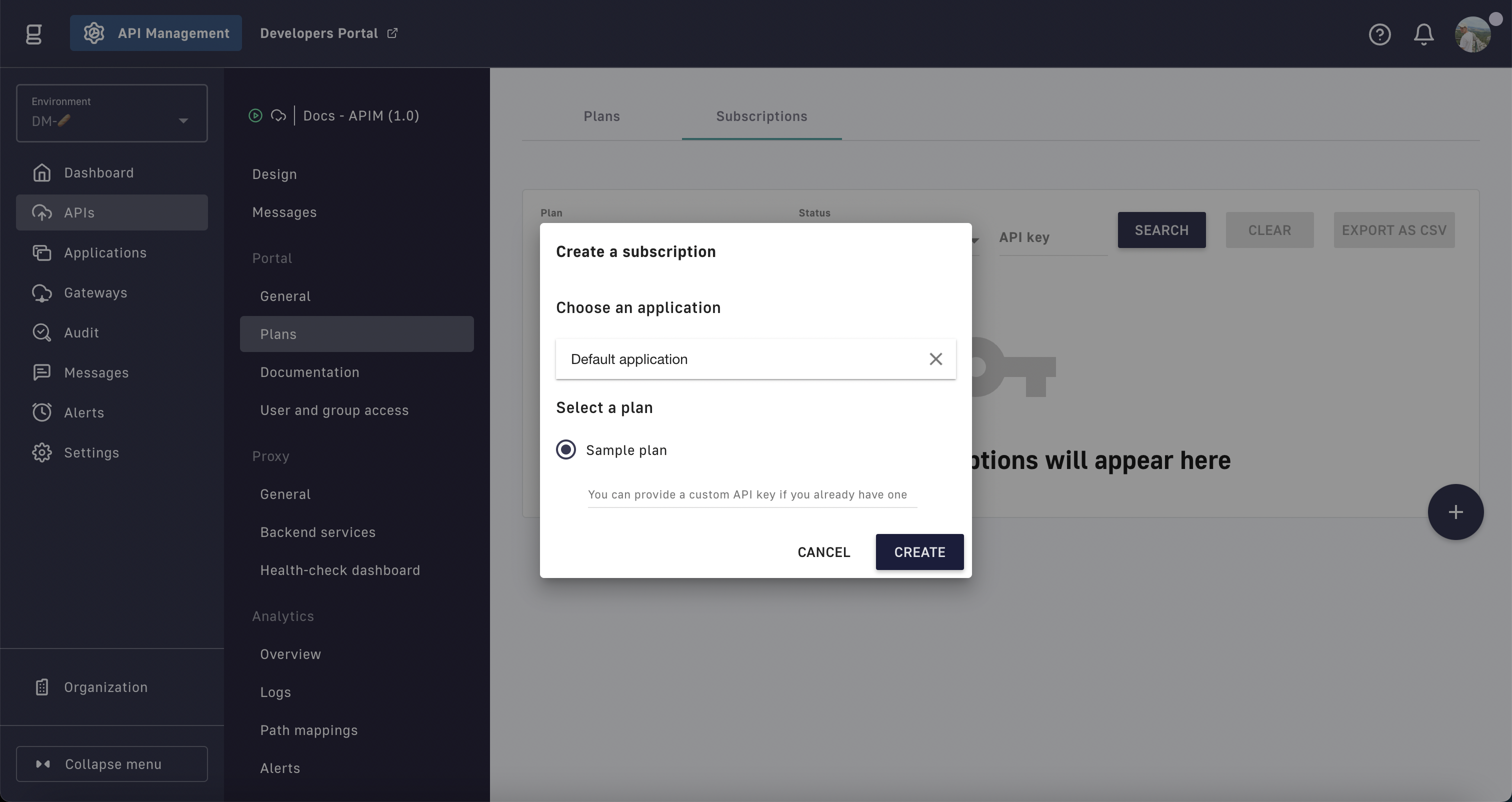Clear the Default application selection

pyautogui.click(x=935, y=358)
